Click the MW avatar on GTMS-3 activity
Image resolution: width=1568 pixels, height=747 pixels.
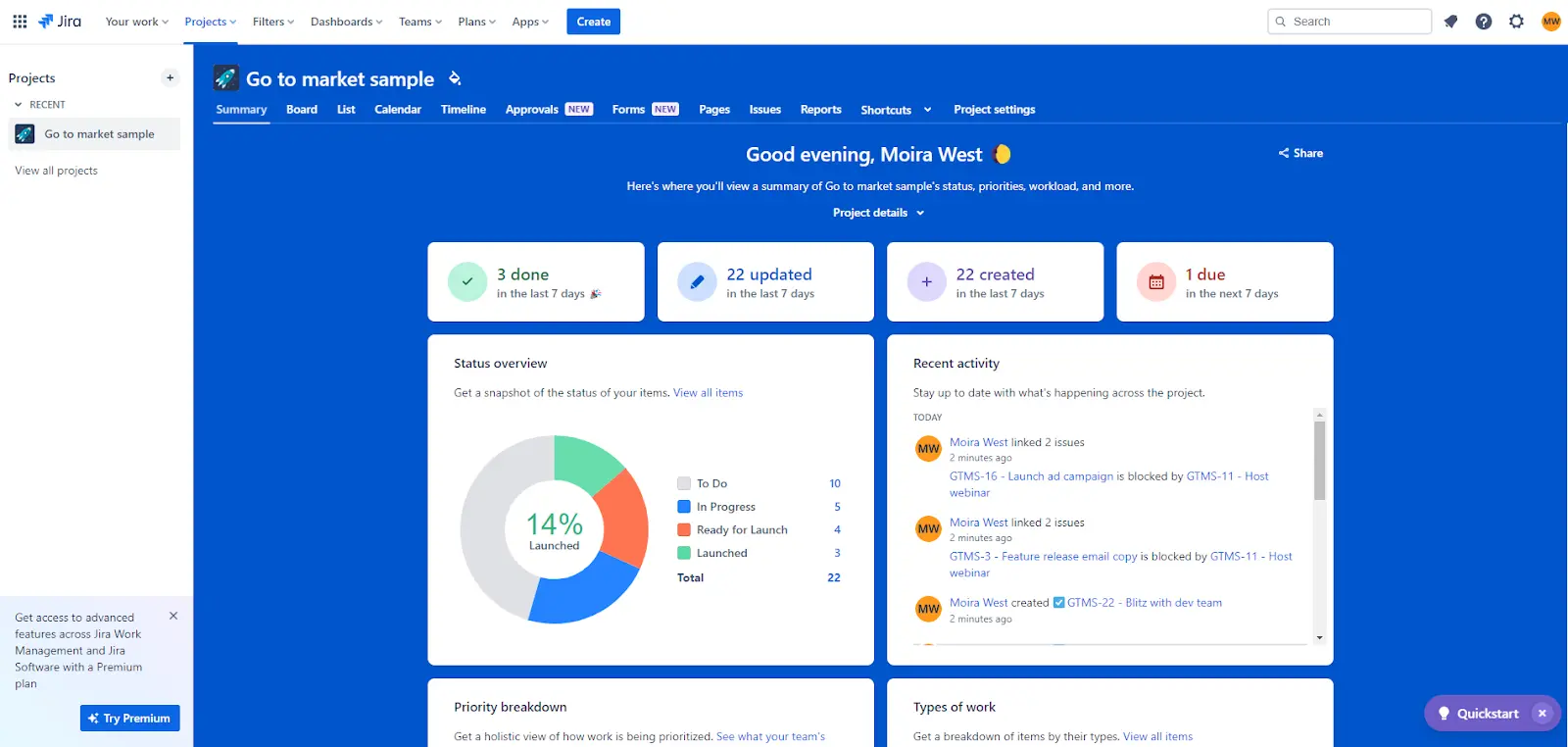[928, 529]
